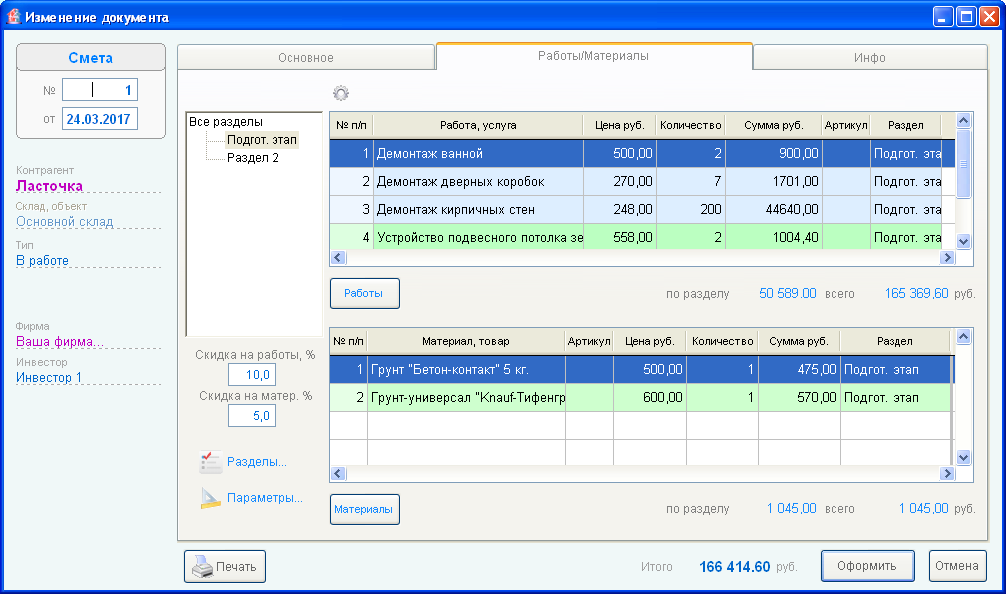Click the Оформить button
Viewport: 1006px width, 594px height.
(x=867, y=566)
